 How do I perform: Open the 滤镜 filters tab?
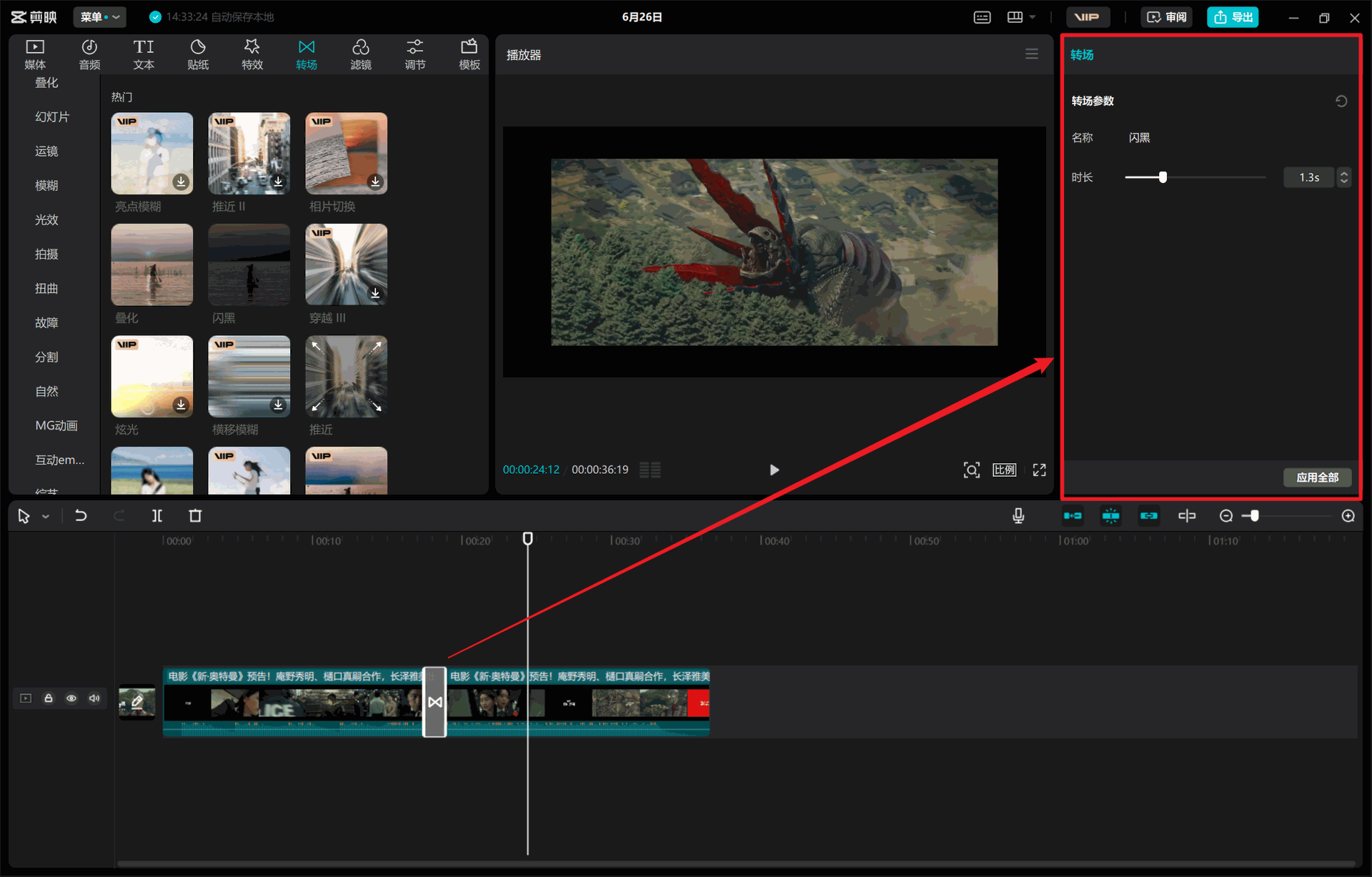click(361, 54)
